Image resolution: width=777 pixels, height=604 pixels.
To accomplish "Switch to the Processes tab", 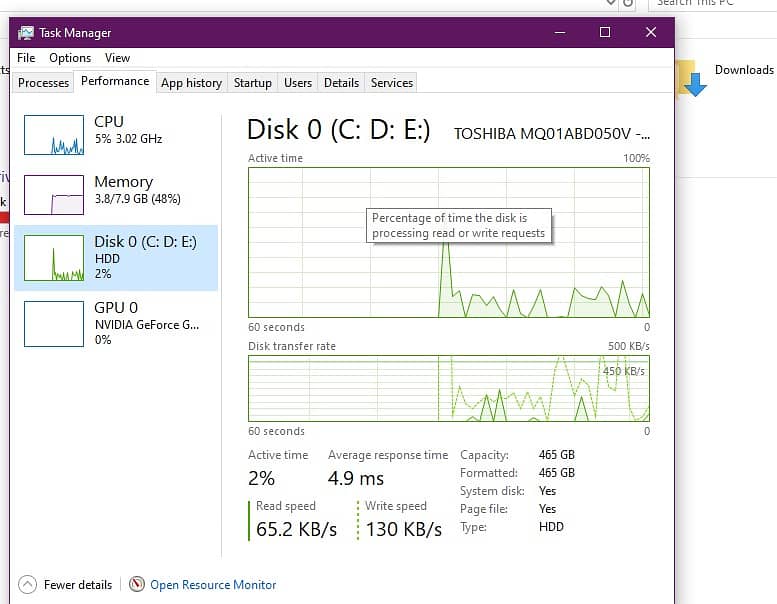I will click(x=44, y=83).
